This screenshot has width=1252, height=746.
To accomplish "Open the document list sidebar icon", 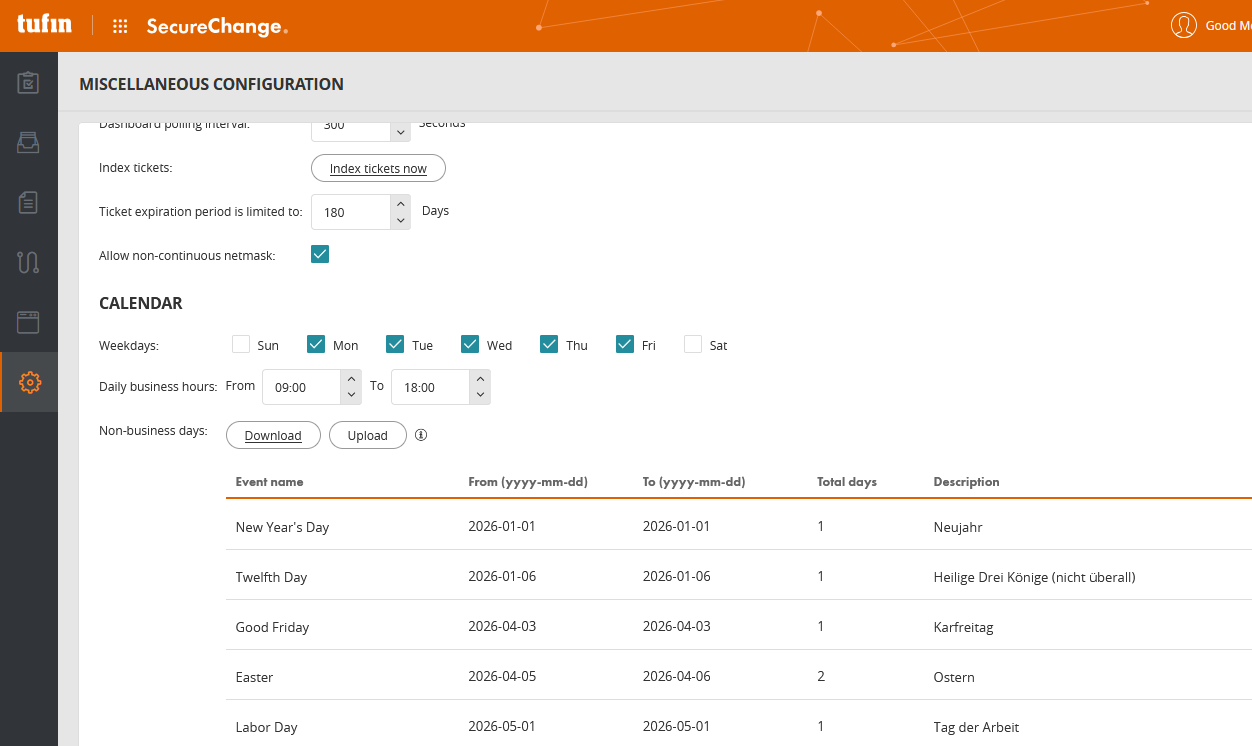I will pyautogui.click(x=28, y=202).
